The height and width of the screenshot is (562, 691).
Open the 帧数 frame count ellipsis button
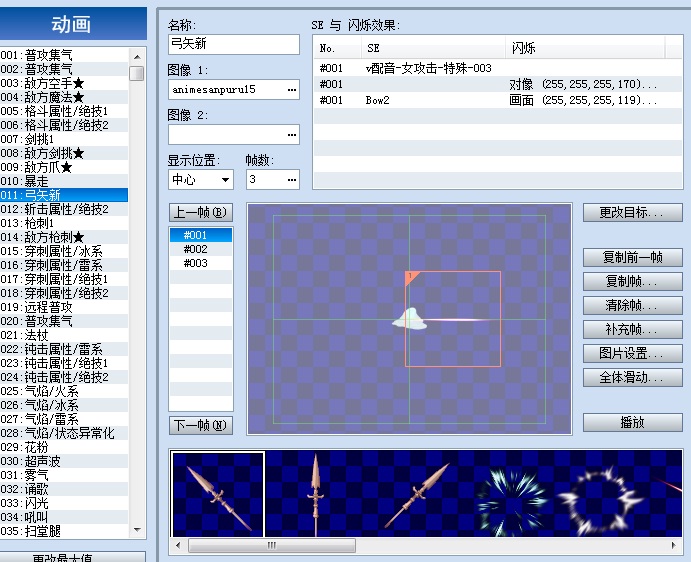292,179
